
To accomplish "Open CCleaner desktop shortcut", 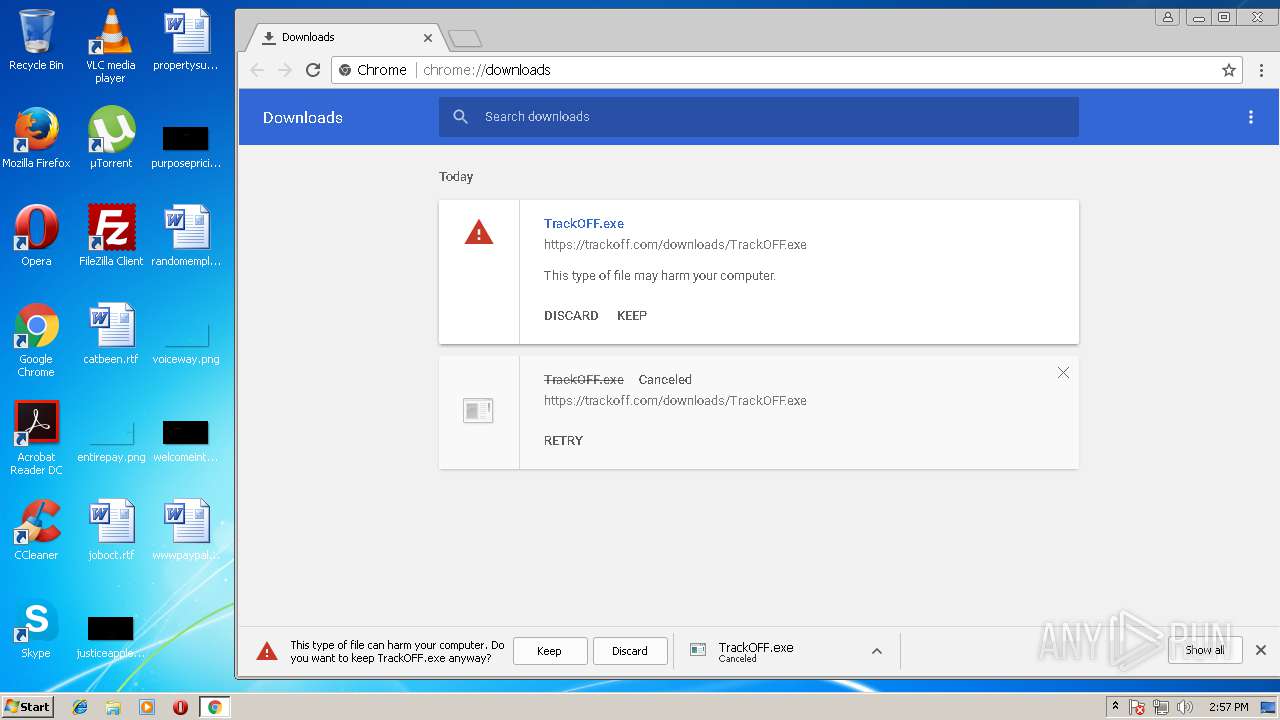I will tap(36, 530).
